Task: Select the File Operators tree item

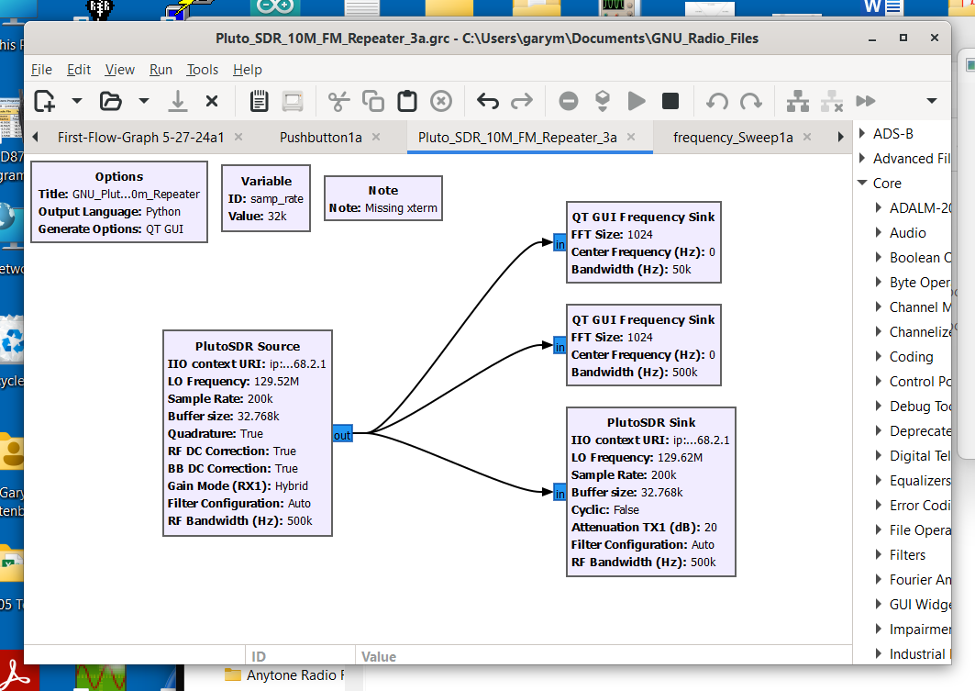Action: 920,530
